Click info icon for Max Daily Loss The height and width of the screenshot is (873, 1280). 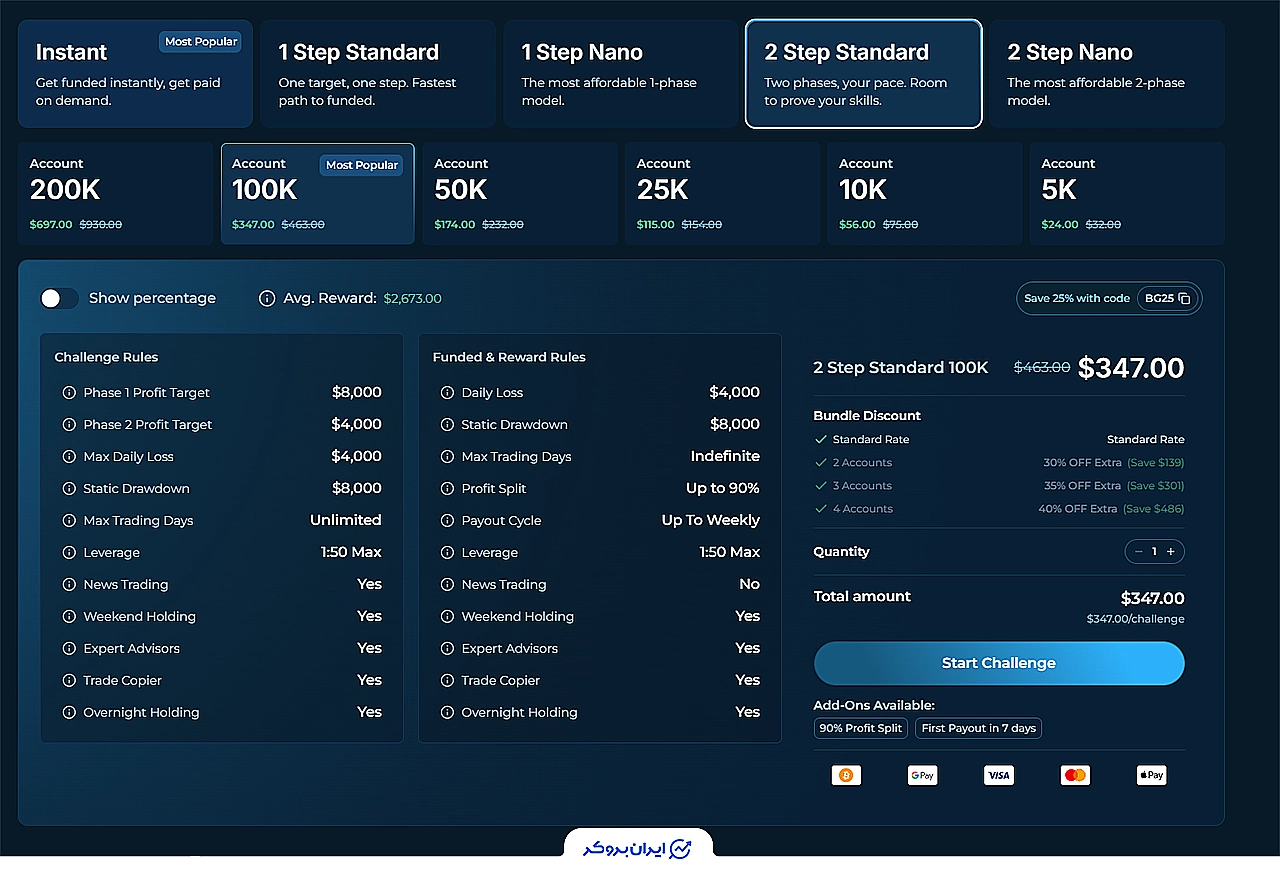69,457
